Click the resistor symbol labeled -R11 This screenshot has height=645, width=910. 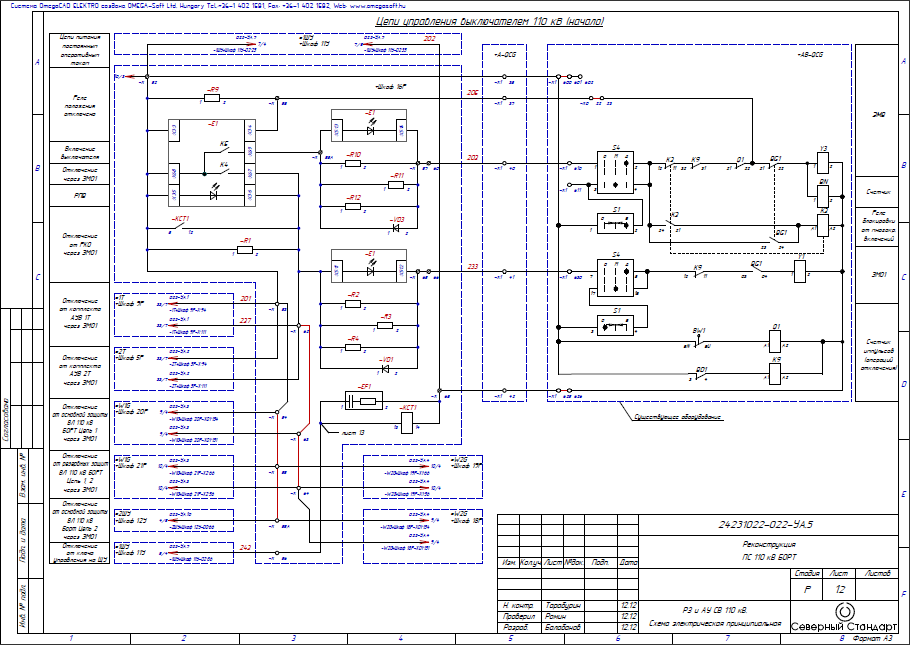(396, 185)
